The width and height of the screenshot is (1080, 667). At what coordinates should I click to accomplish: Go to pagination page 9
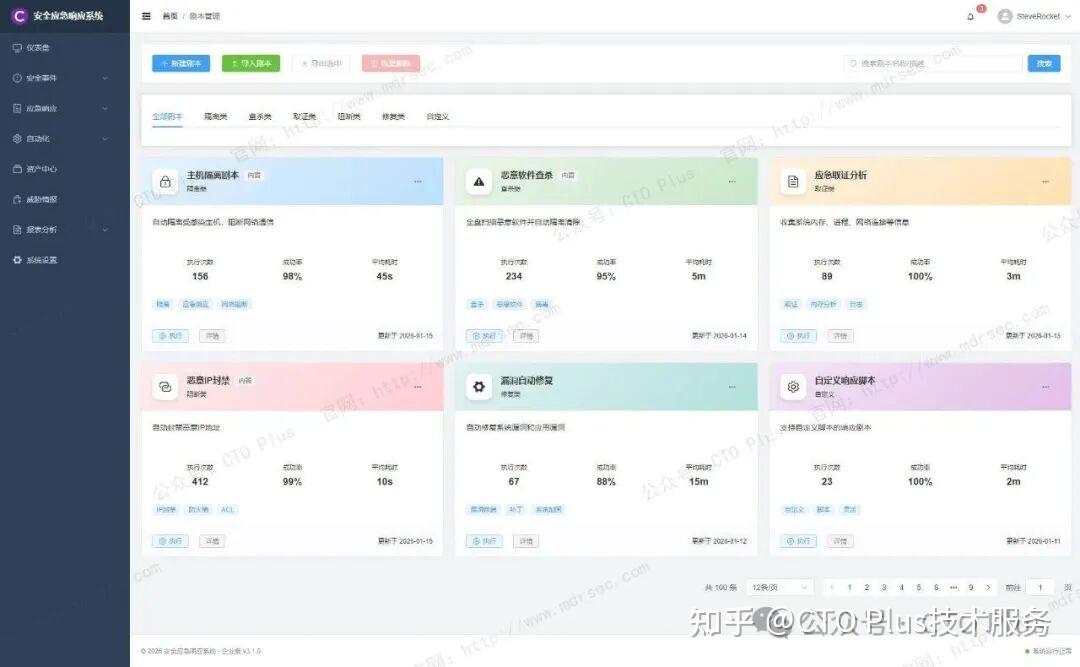[x=971, y=587]
